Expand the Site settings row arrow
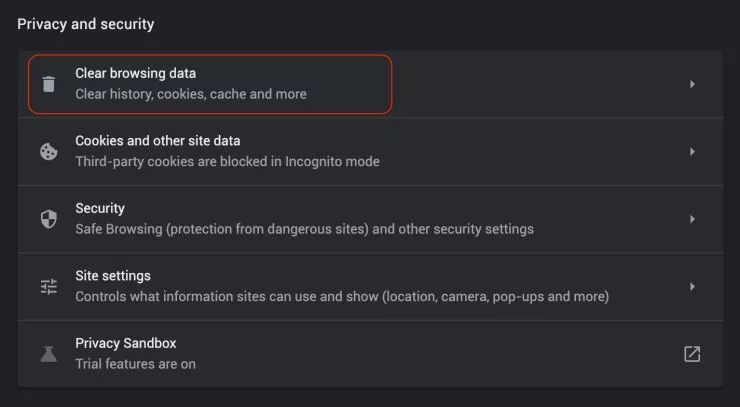The width and height of the screenshot is (740, 407). 691,287
